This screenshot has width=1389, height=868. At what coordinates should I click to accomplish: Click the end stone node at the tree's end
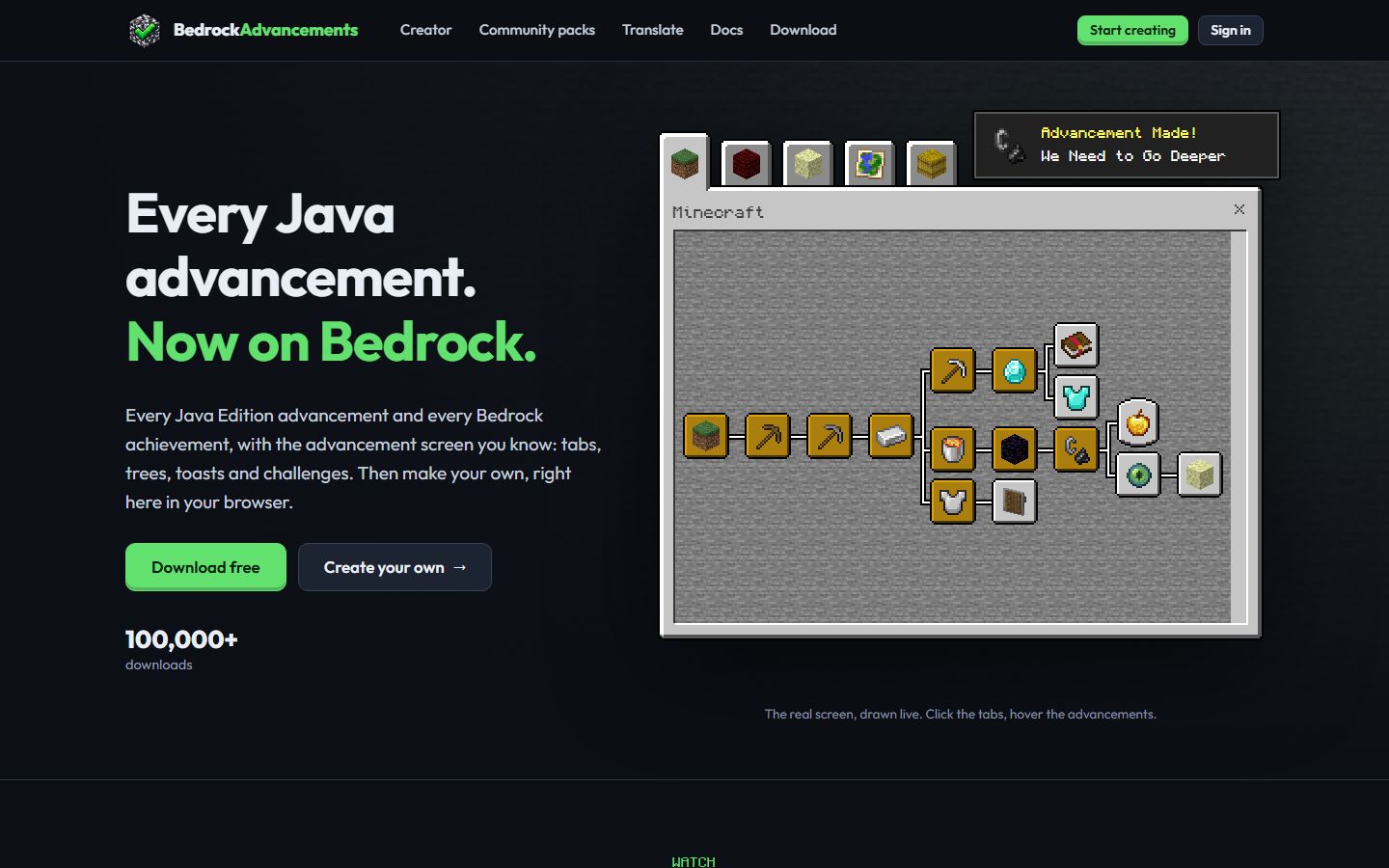(x=1200, y=475)
